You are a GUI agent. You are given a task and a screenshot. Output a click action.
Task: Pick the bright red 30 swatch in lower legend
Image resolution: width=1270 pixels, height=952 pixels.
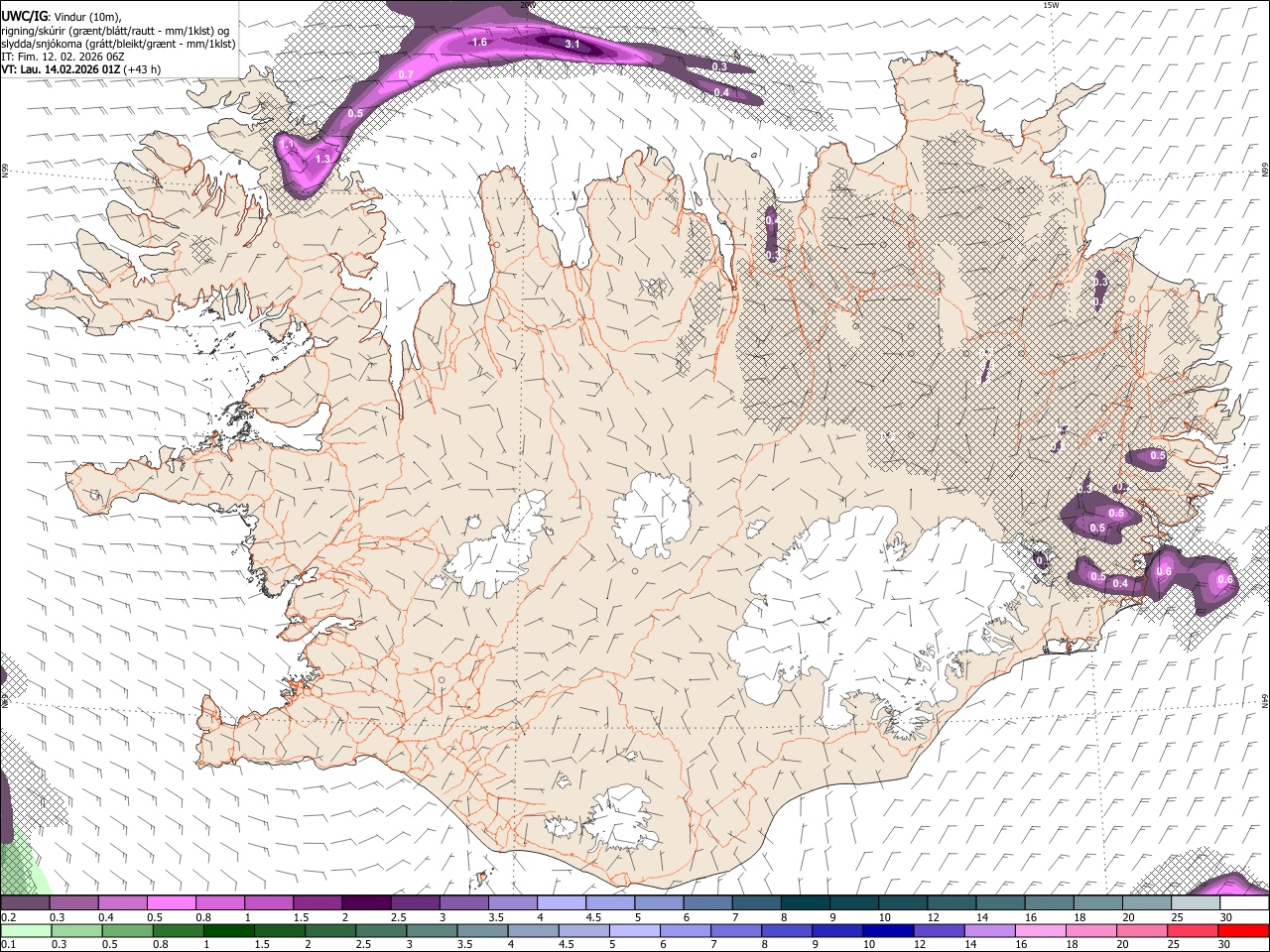[1243, 930]
